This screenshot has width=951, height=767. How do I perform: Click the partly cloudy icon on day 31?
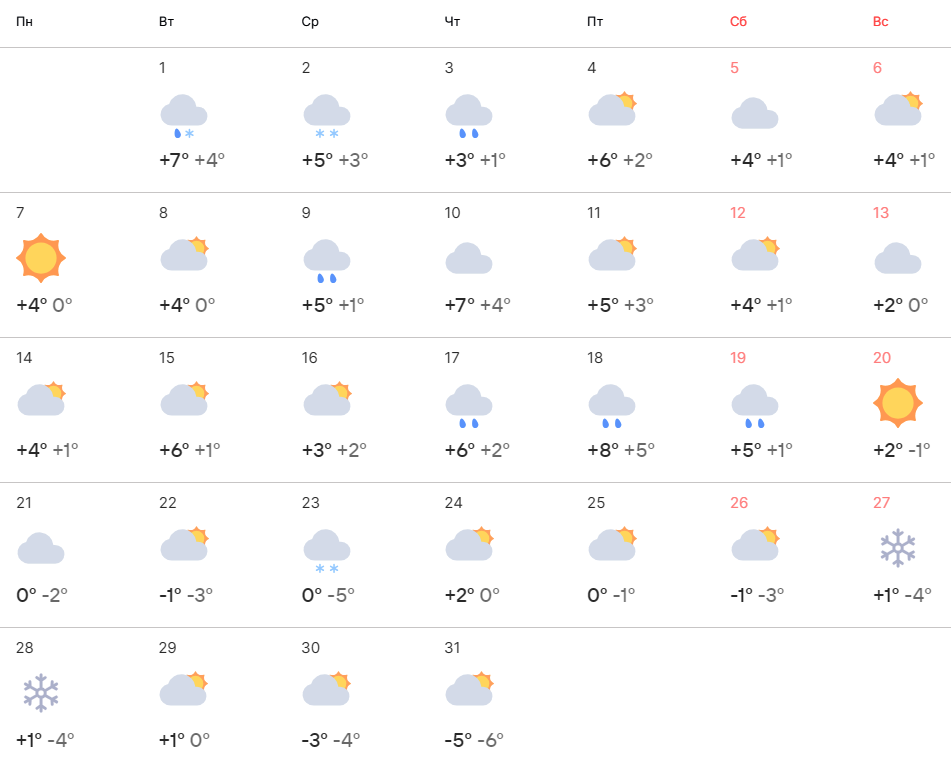point(469,690)
